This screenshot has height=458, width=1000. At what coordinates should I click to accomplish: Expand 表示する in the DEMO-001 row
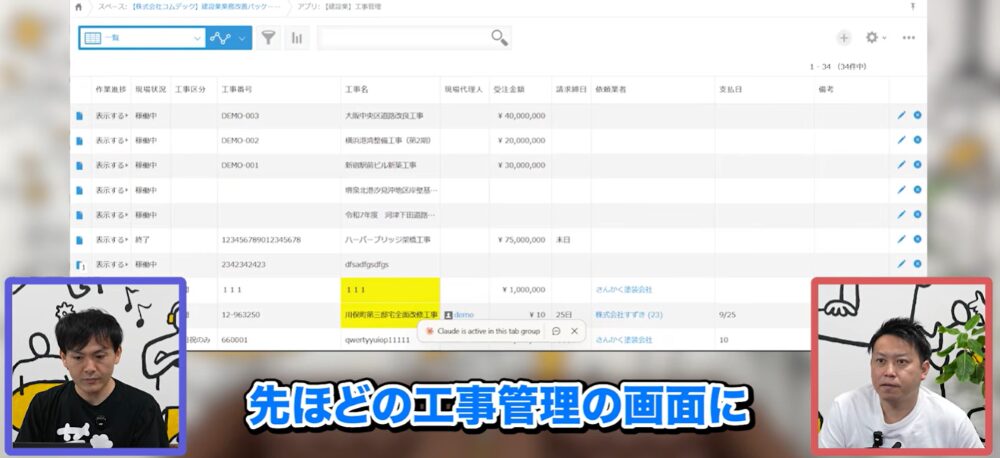[x=111, y=165]
